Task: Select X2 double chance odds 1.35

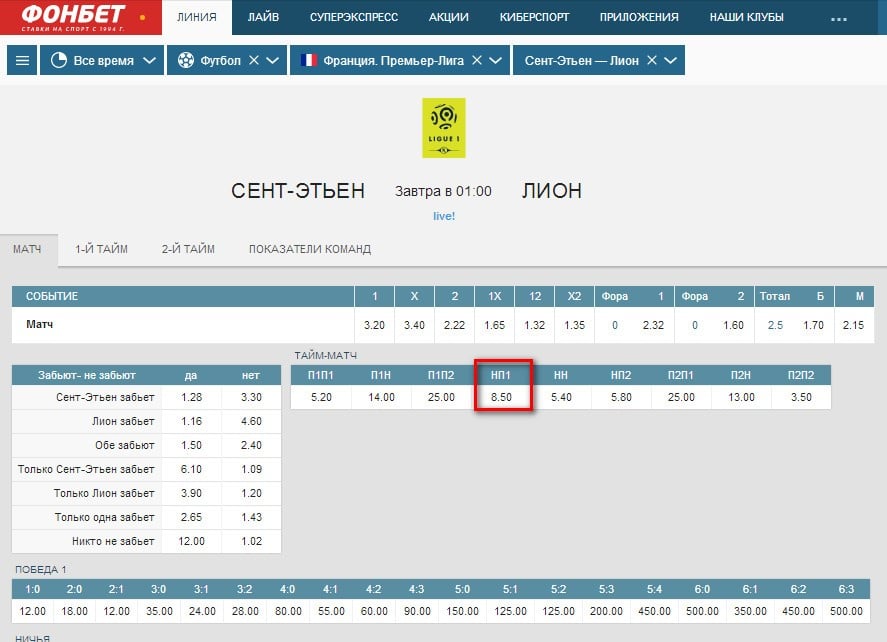Action: pos(575,325)
